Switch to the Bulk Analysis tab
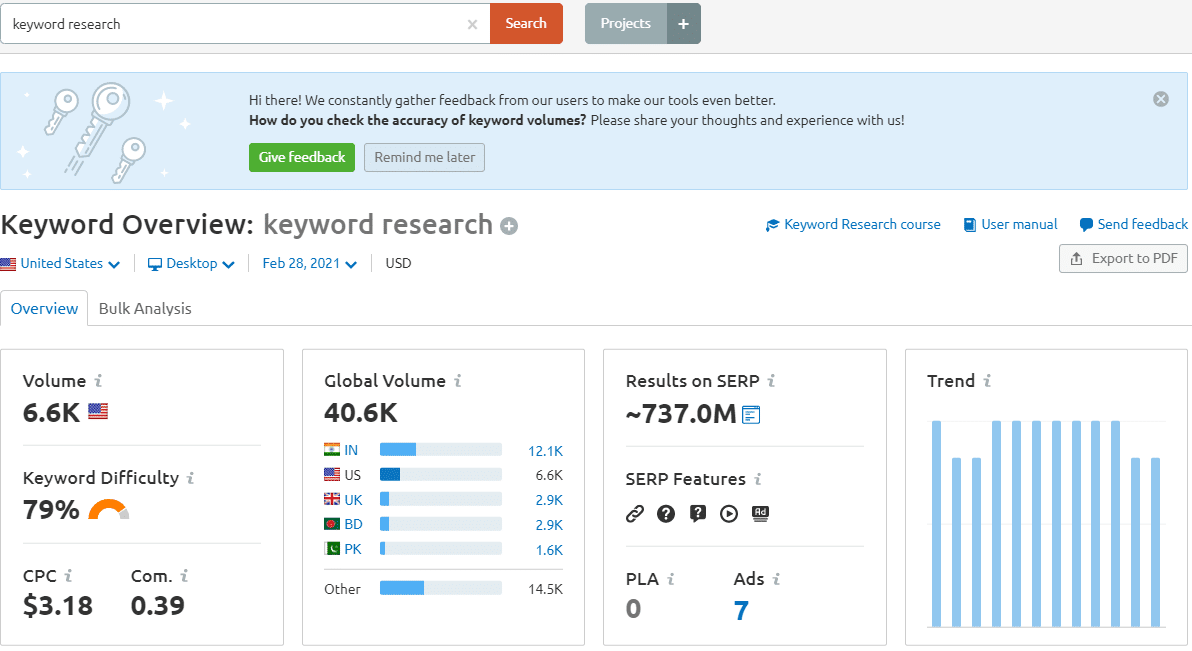The image size is (1192, 651). [145, 309]
